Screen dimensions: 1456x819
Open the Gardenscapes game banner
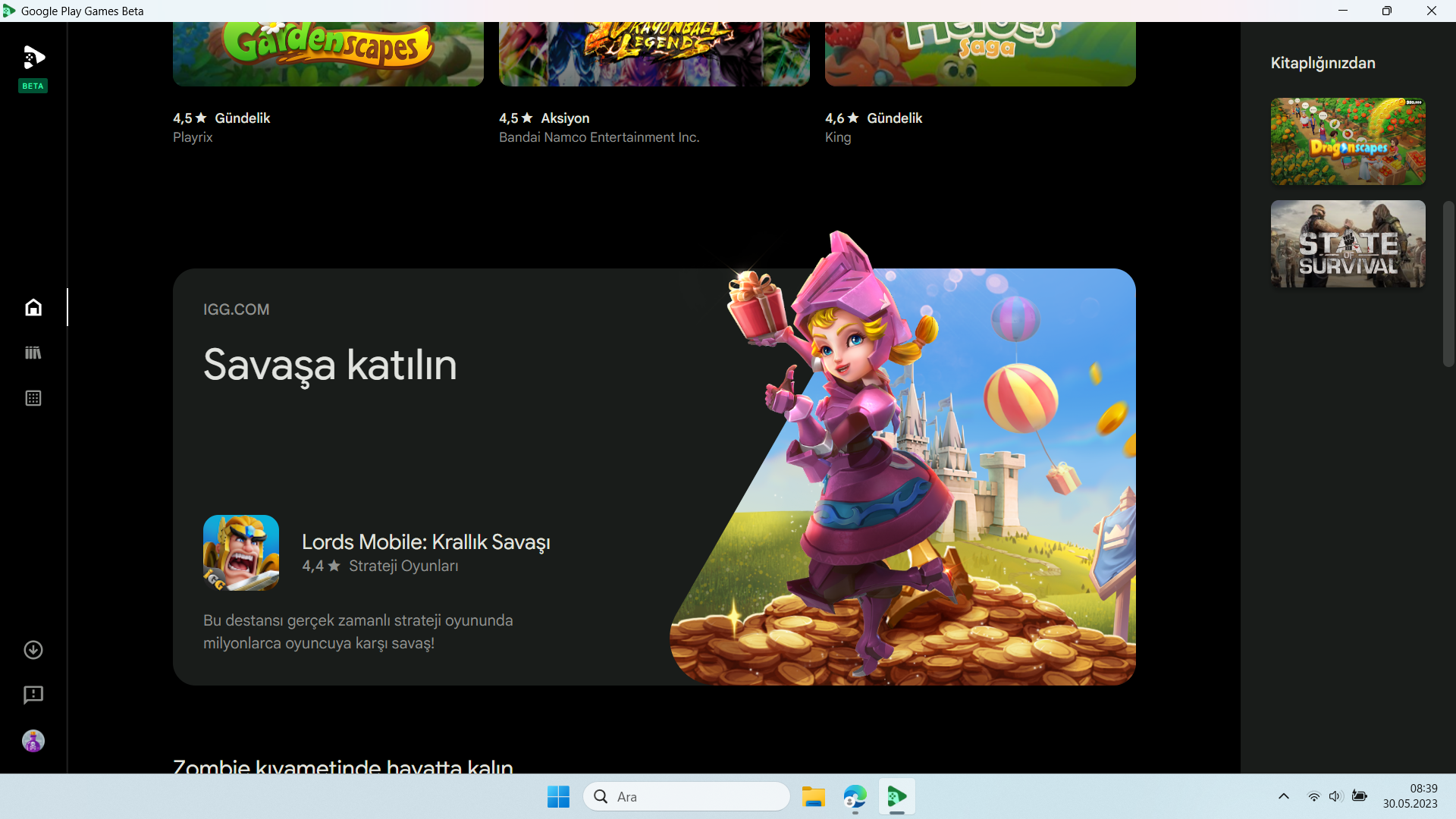tap(328, 53)
